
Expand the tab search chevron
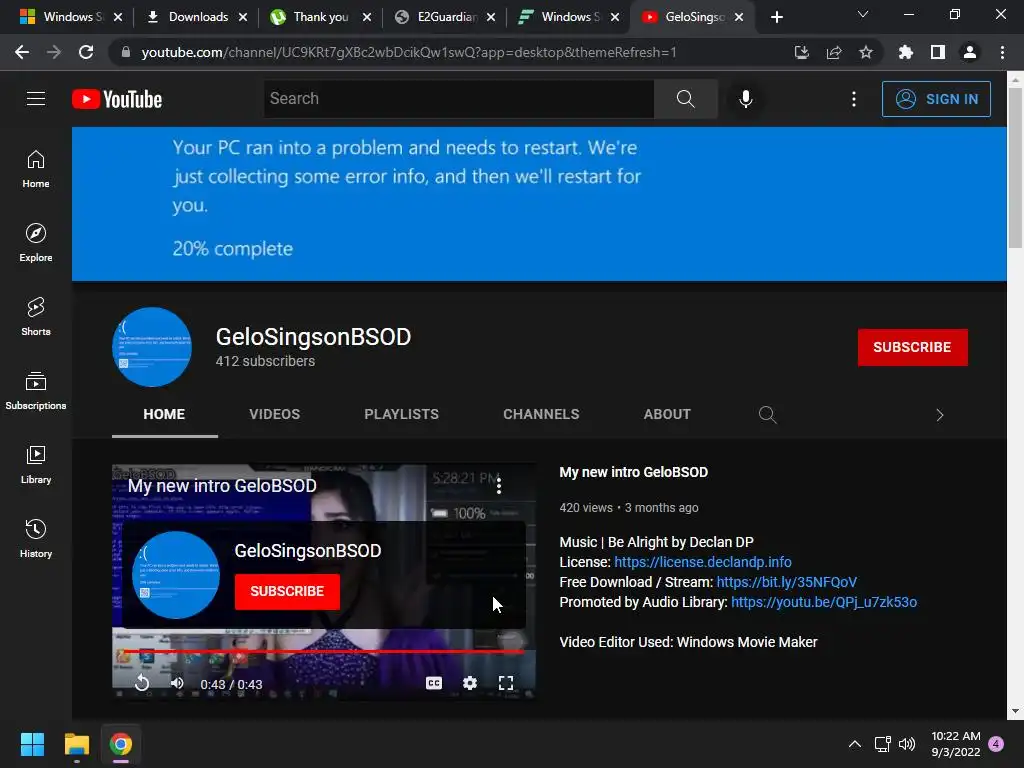863,14
